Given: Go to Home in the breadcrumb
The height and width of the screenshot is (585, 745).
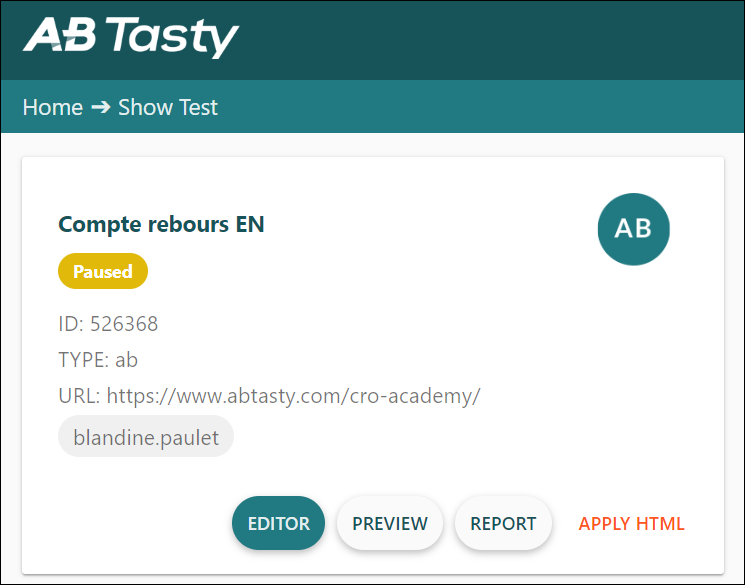Looking at the screenshot, I should pos(53,107).
